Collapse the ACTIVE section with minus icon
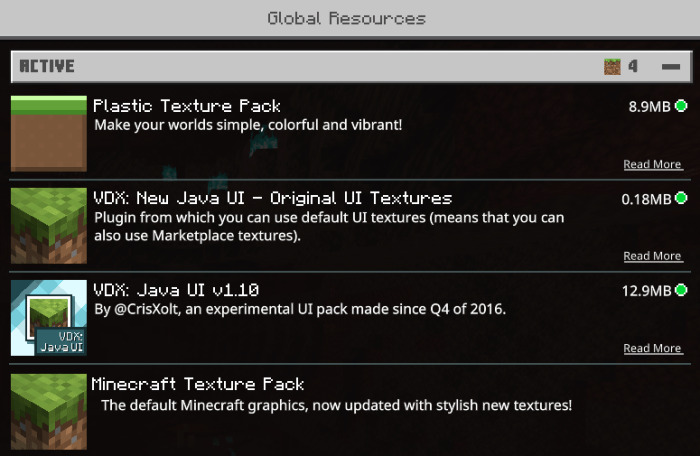Image resolution: width=700 pixels, height=456 pixels. (x=671, y=67)
